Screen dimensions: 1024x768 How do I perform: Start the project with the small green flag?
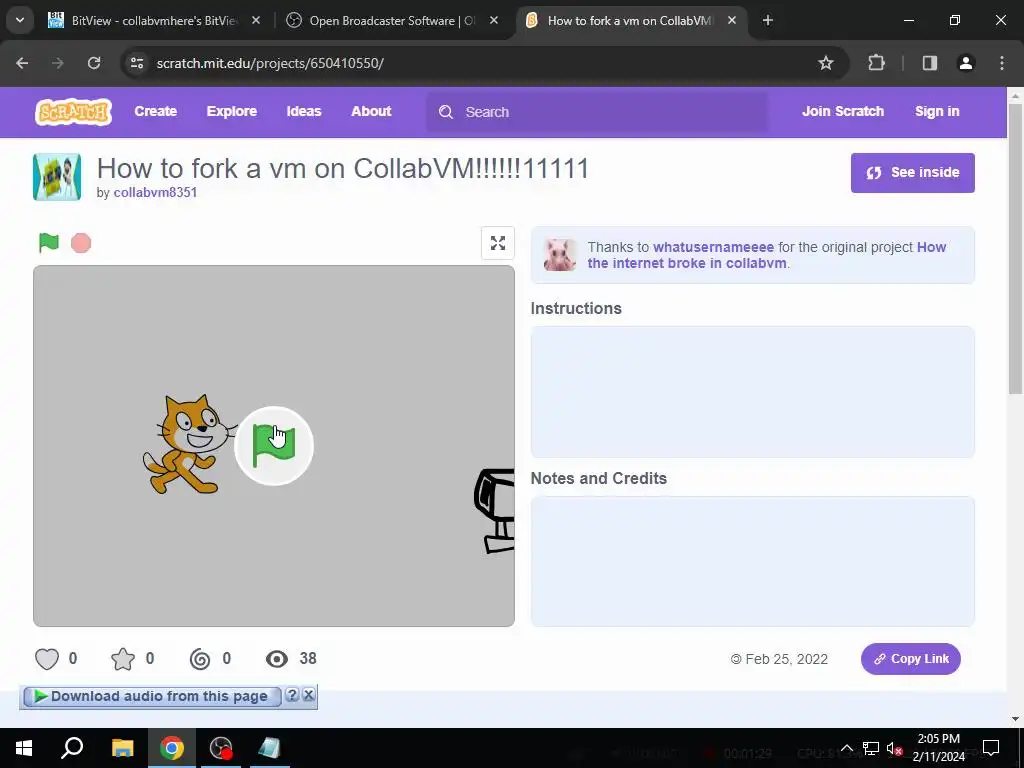[x=49, y=242]
